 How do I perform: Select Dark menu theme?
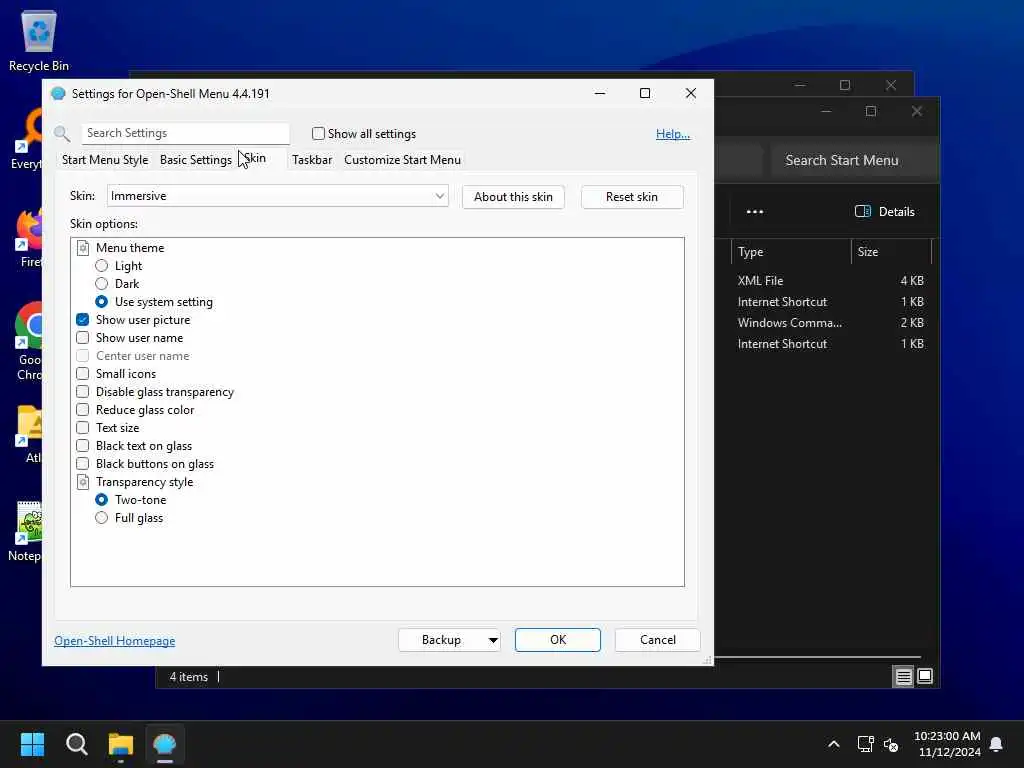[101, 283]
